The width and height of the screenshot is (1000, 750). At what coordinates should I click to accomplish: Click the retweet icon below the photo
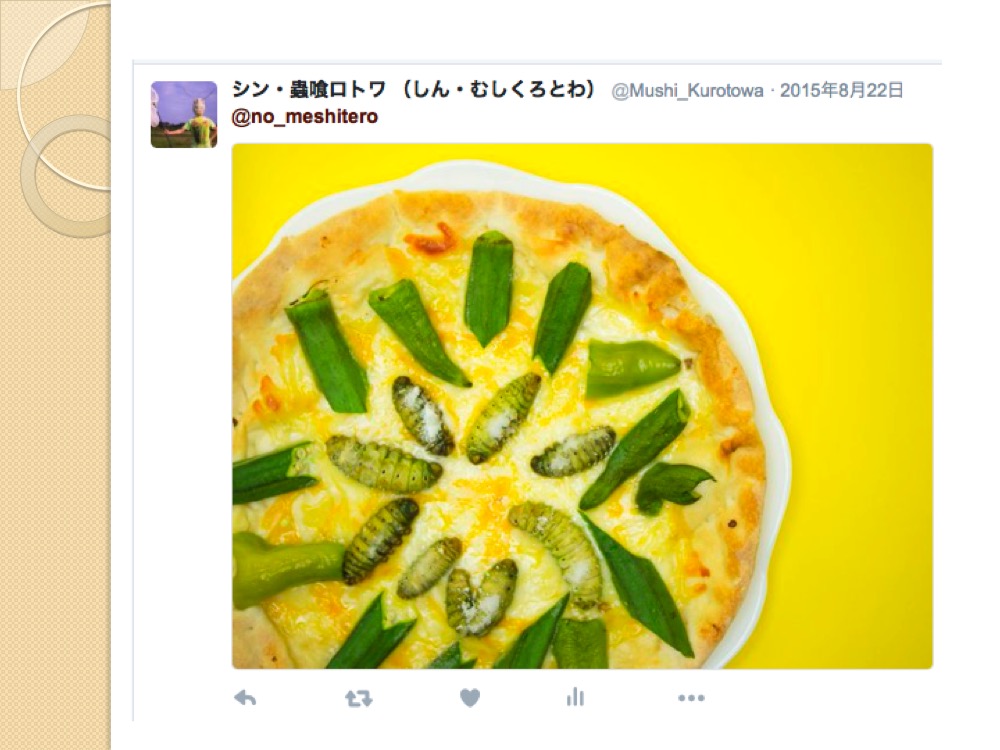358,699
